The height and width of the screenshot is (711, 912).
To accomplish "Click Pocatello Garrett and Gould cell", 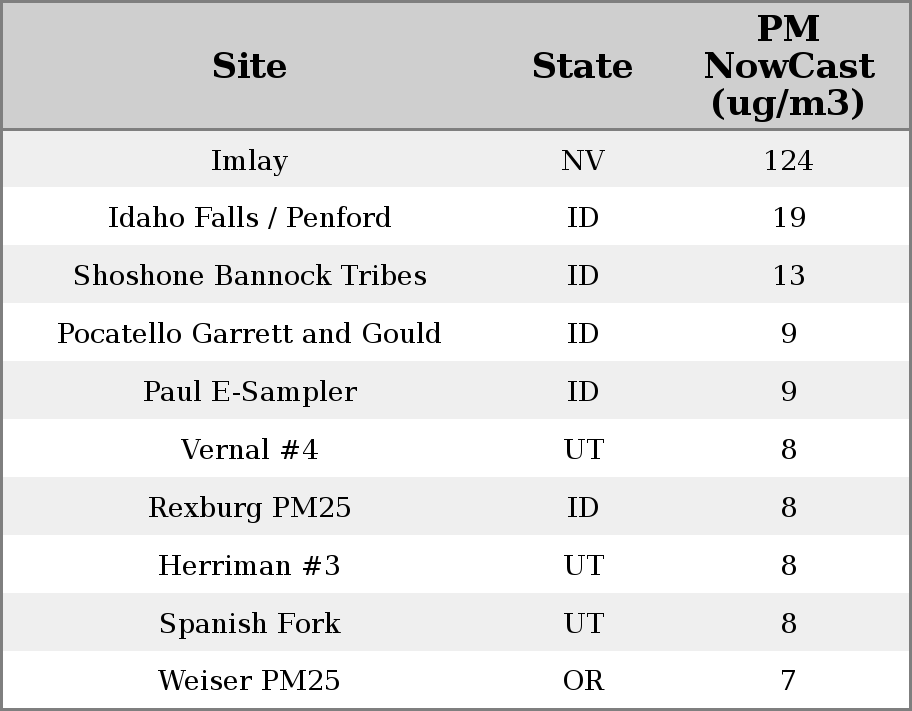I will coord(249,334).
